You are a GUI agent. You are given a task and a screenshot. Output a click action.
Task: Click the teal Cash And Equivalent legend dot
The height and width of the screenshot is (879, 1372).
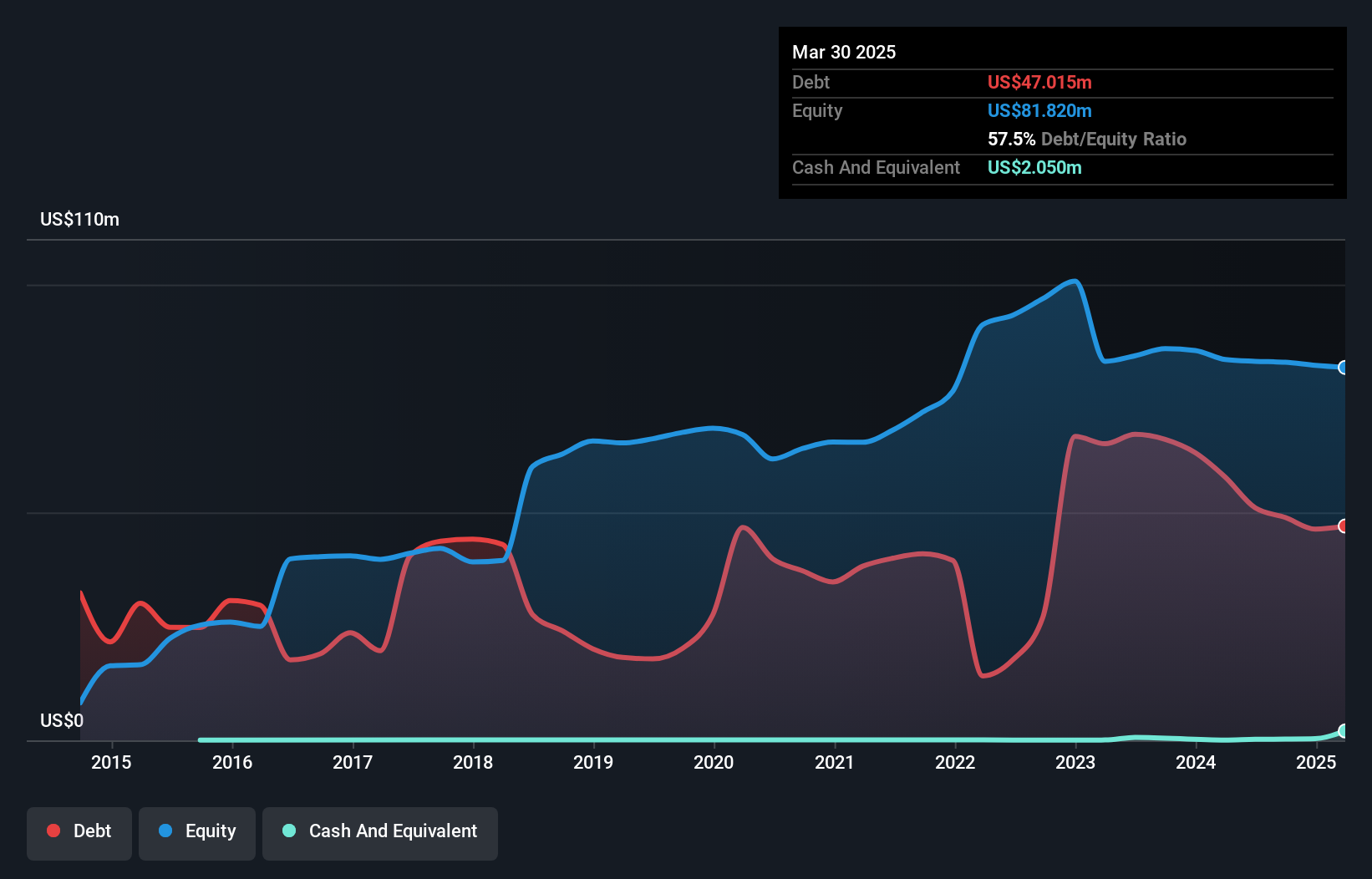click(x=287, y=831)
